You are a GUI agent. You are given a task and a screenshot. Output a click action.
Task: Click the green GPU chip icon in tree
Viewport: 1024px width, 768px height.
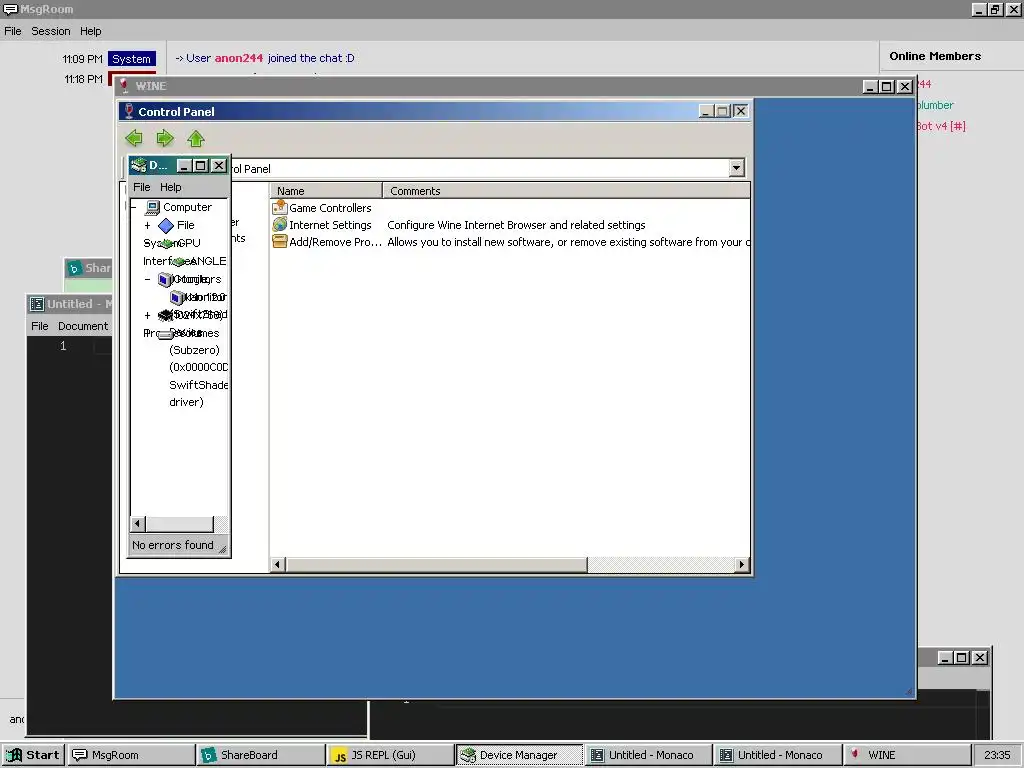(167, 243)
